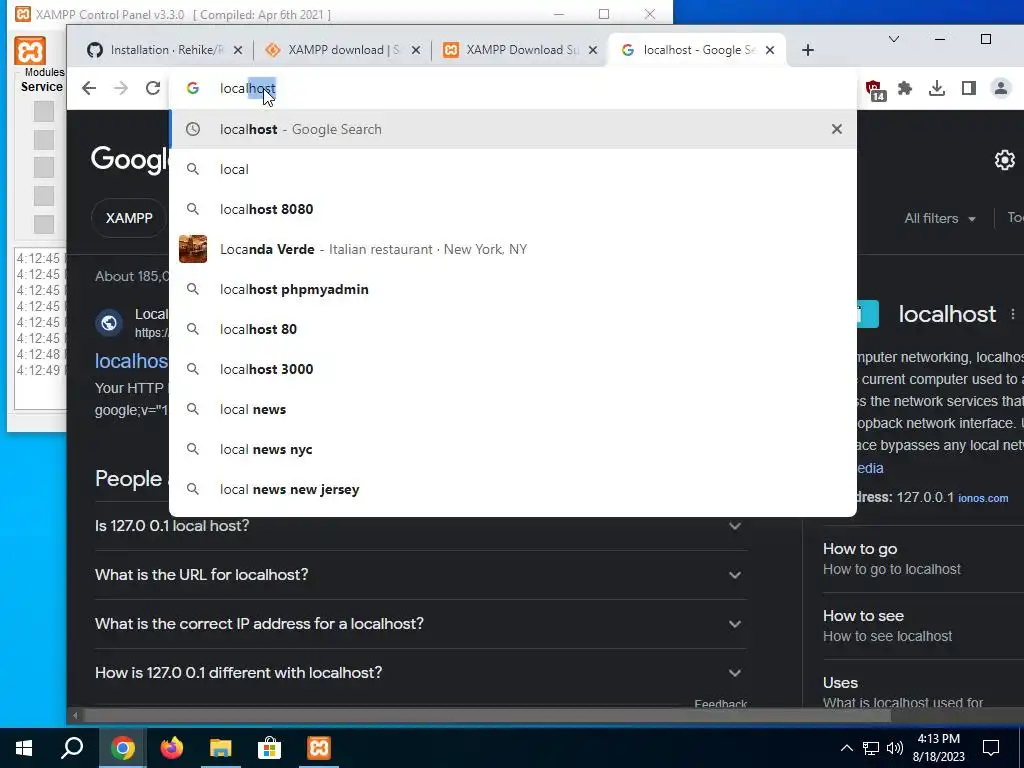Open the All filters dropdown

click(940, 219)
